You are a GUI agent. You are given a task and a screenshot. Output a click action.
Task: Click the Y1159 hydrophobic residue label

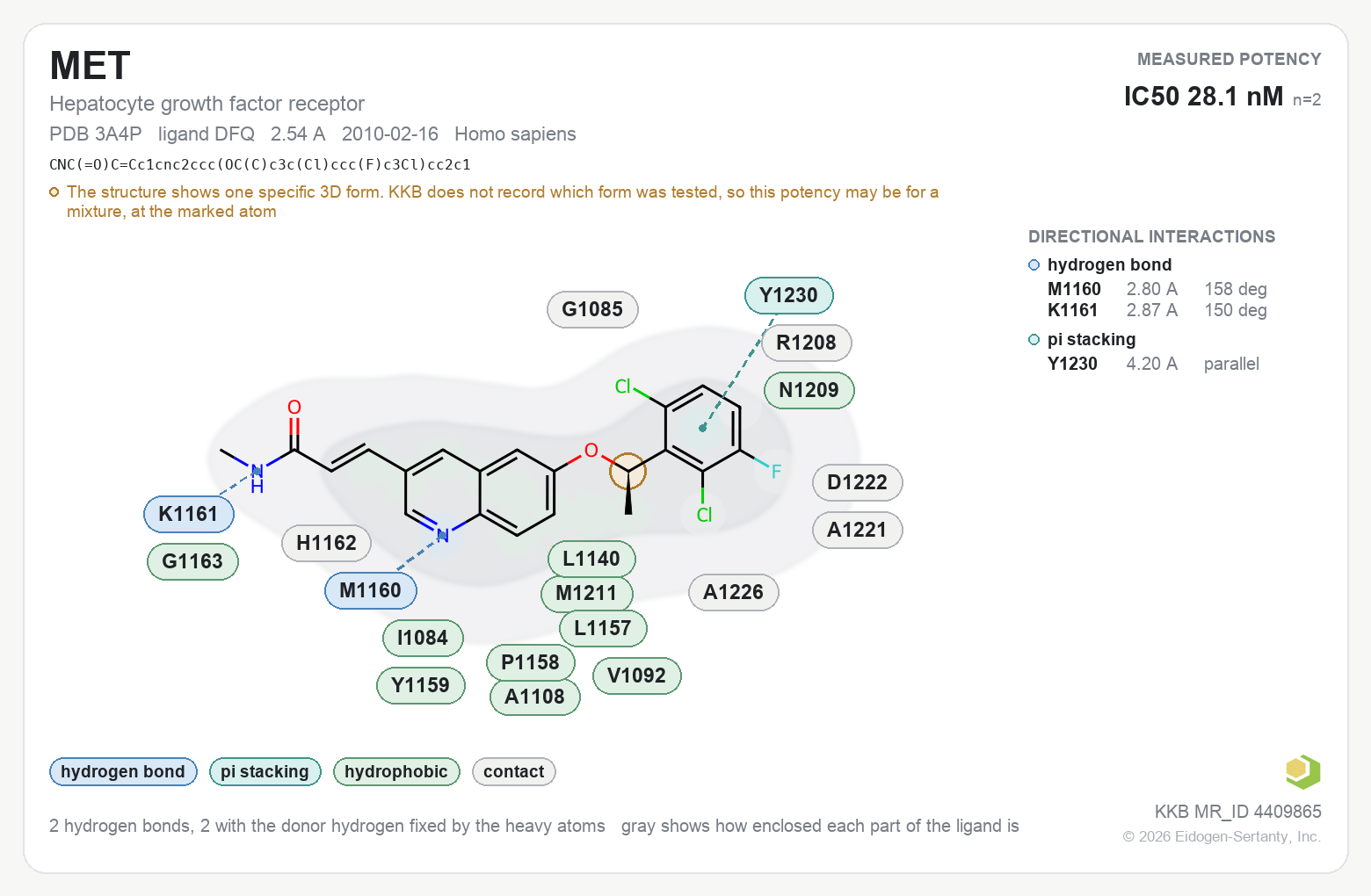pos(421,685)
